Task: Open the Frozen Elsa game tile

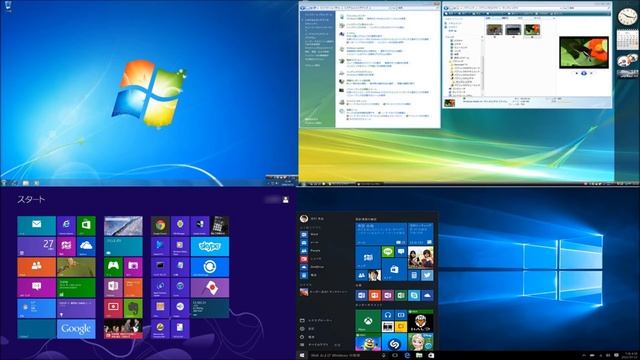Action: pyautogui.click(x=421, y=343)
